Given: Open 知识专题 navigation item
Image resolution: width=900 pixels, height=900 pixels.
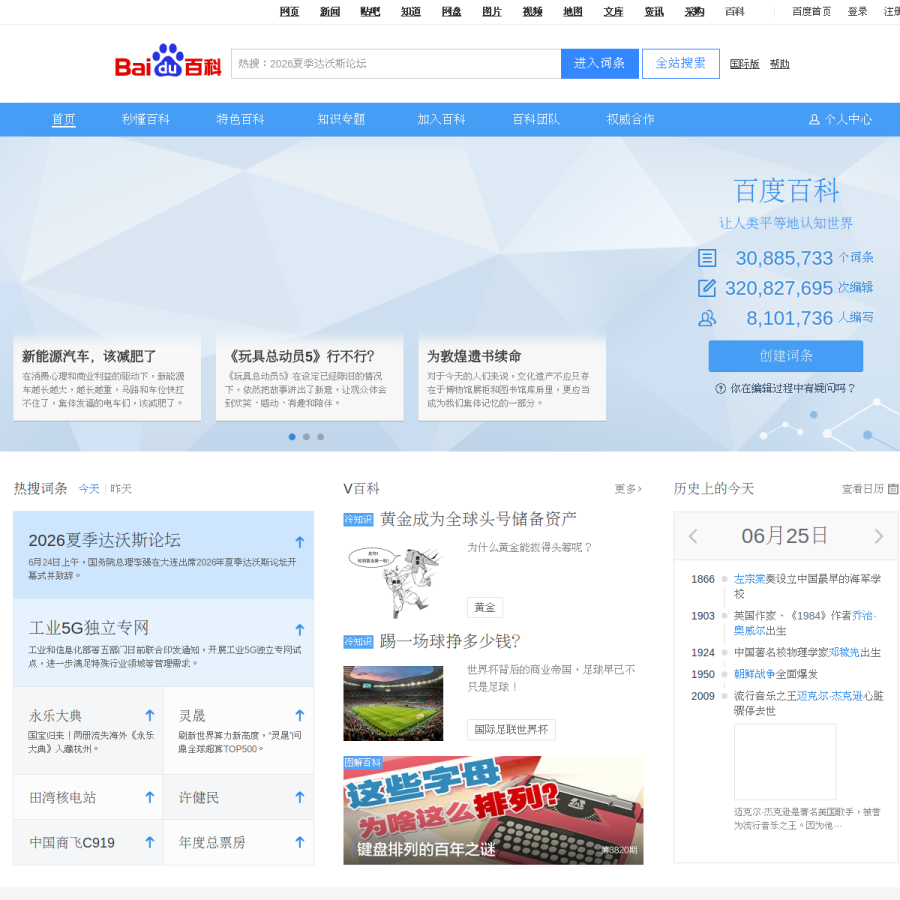Looking at the screenshot, I should (342, 119).
